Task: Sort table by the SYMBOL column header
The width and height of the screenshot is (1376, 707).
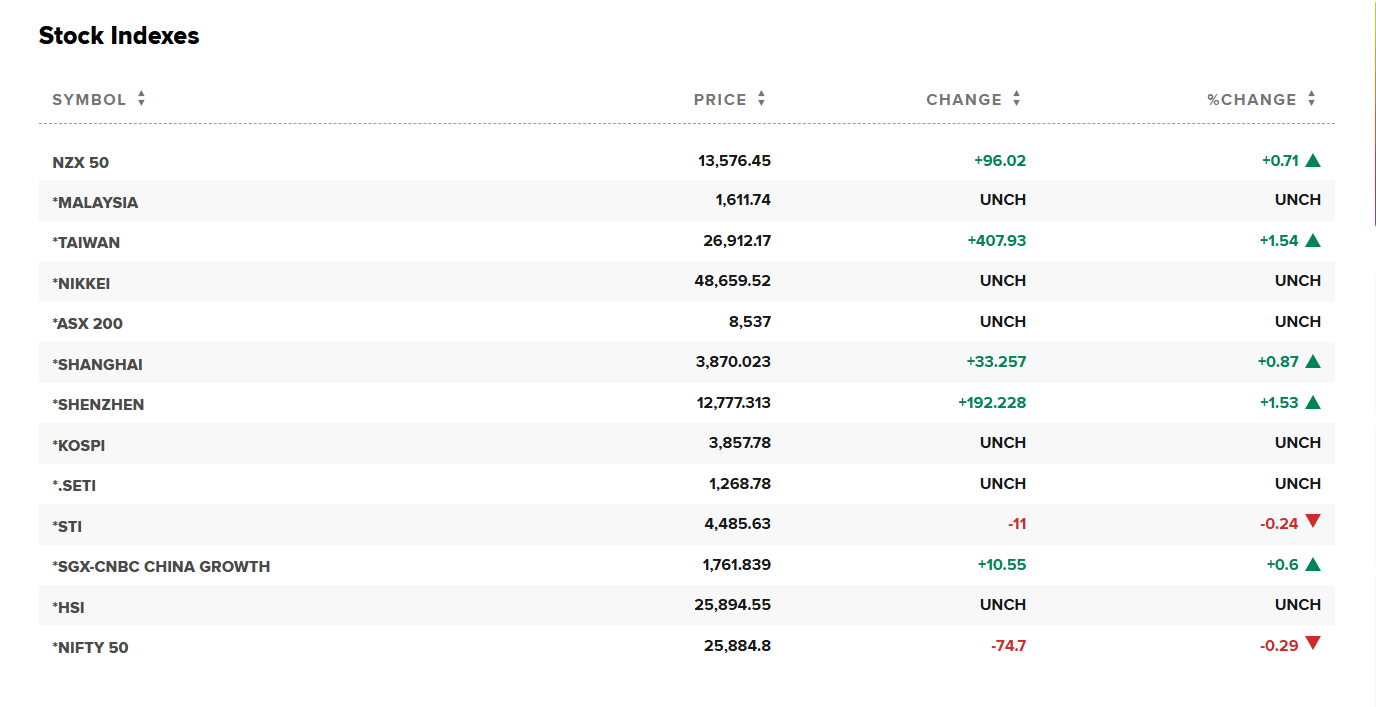Action: point(89,100)
